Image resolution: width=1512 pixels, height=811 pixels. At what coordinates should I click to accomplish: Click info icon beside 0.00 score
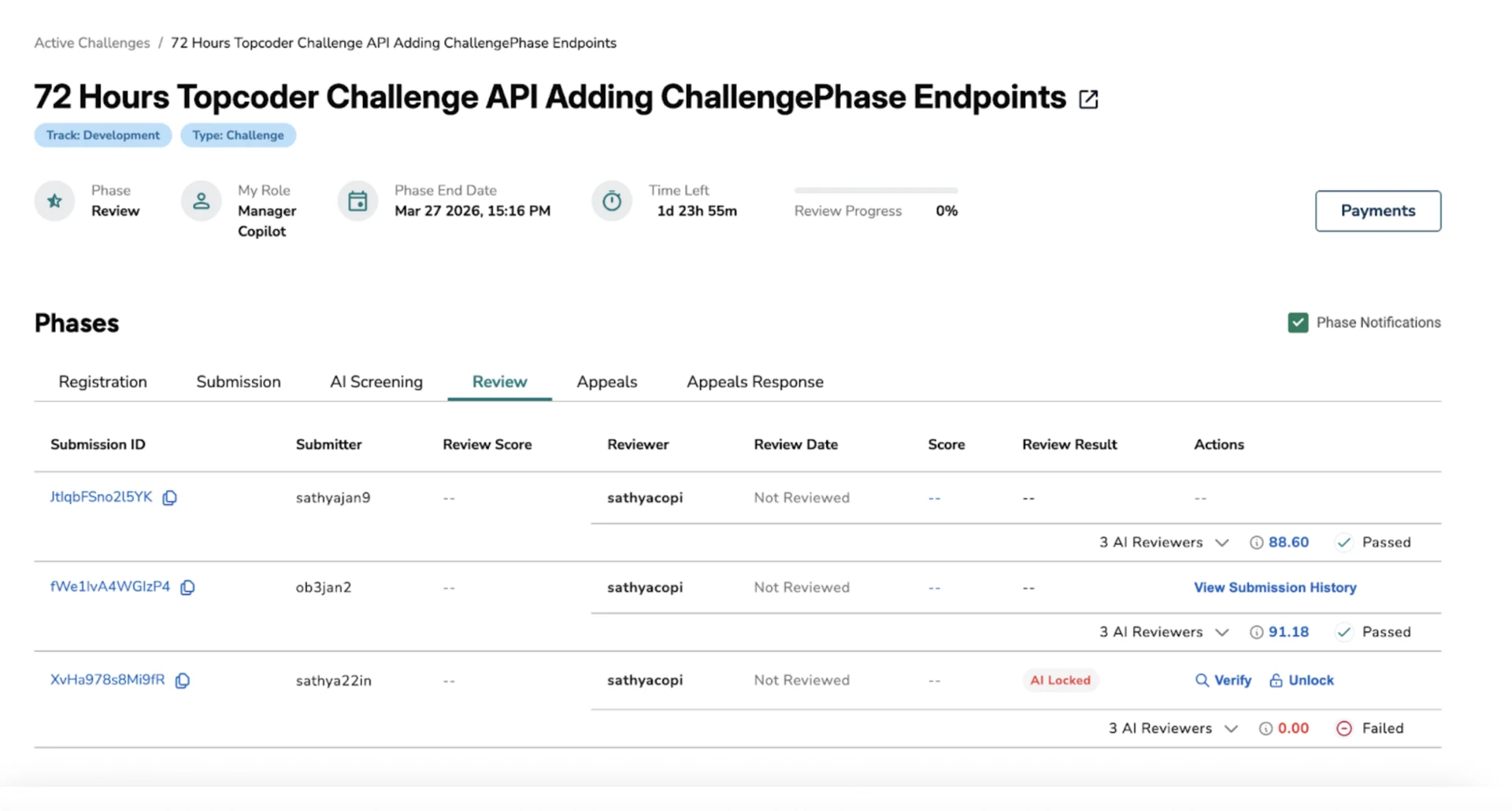[x=1266, y=728]
